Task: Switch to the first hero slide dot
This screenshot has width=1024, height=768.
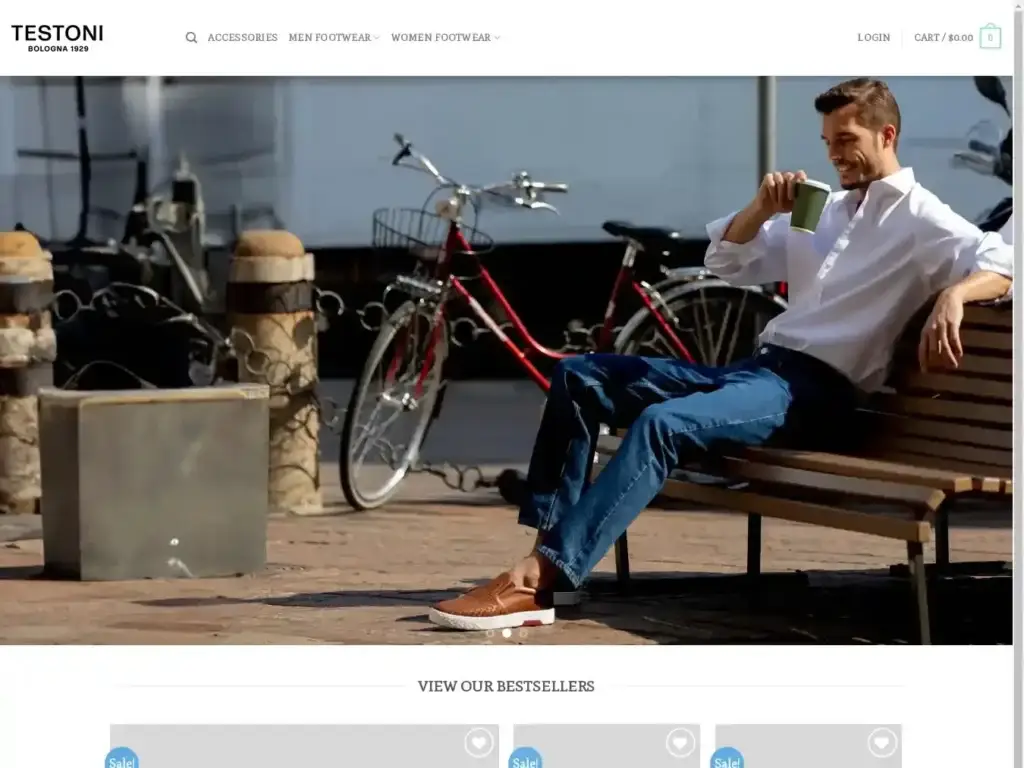Action: click(490, 633)
